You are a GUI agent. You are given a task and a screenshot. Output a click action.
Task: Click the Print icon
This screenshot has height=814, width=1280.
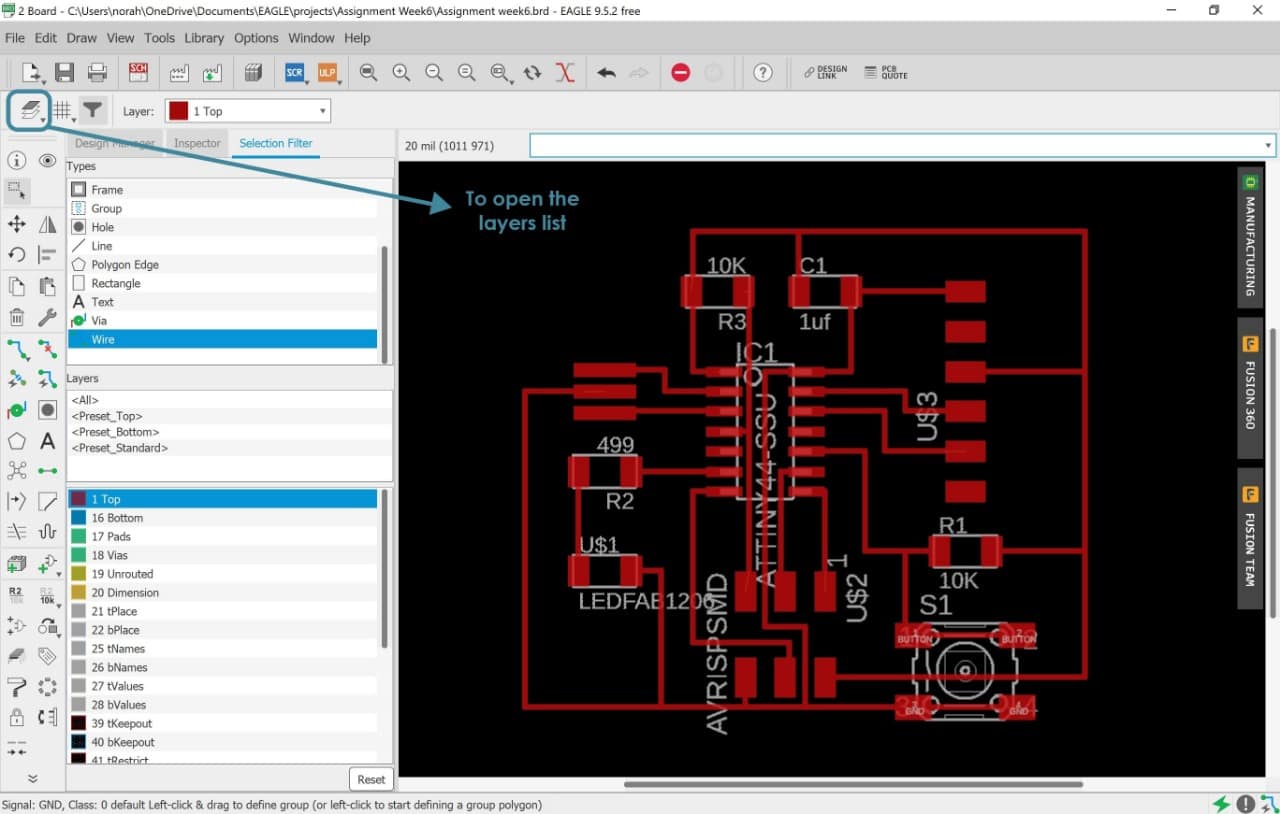click(97, 72)
